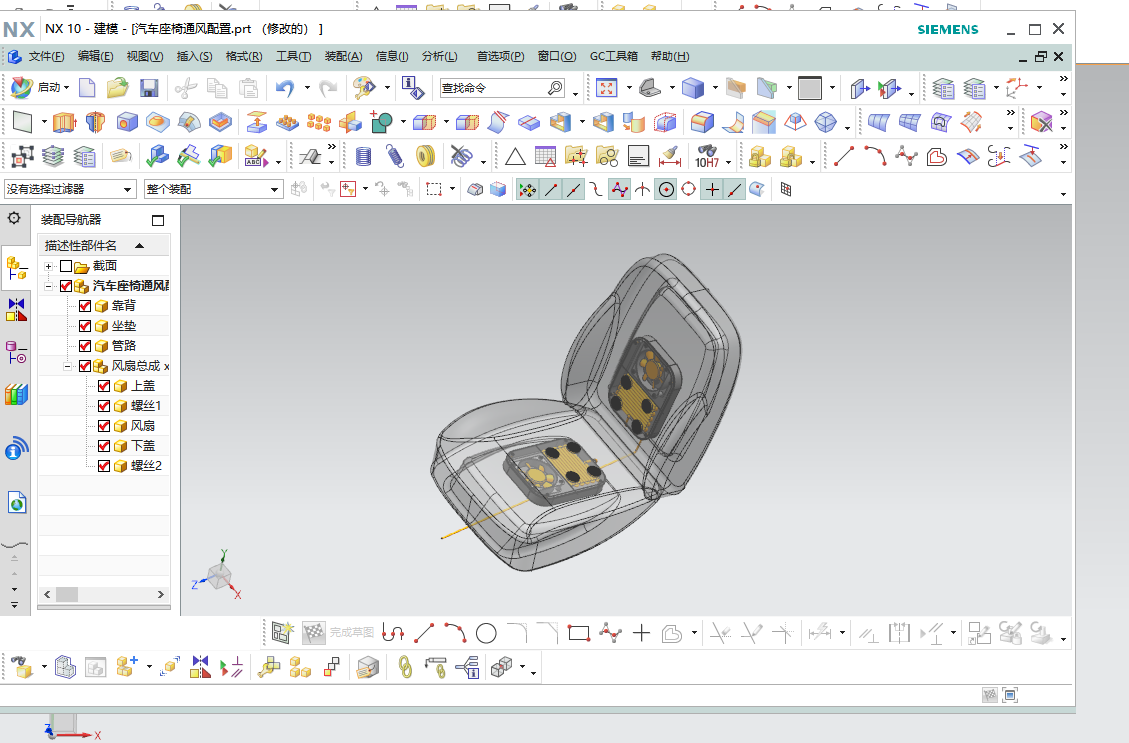Collapse the 汽车座椅通风配置 root node
This screenshot has width=1129, height=743.
click(48, 287)
